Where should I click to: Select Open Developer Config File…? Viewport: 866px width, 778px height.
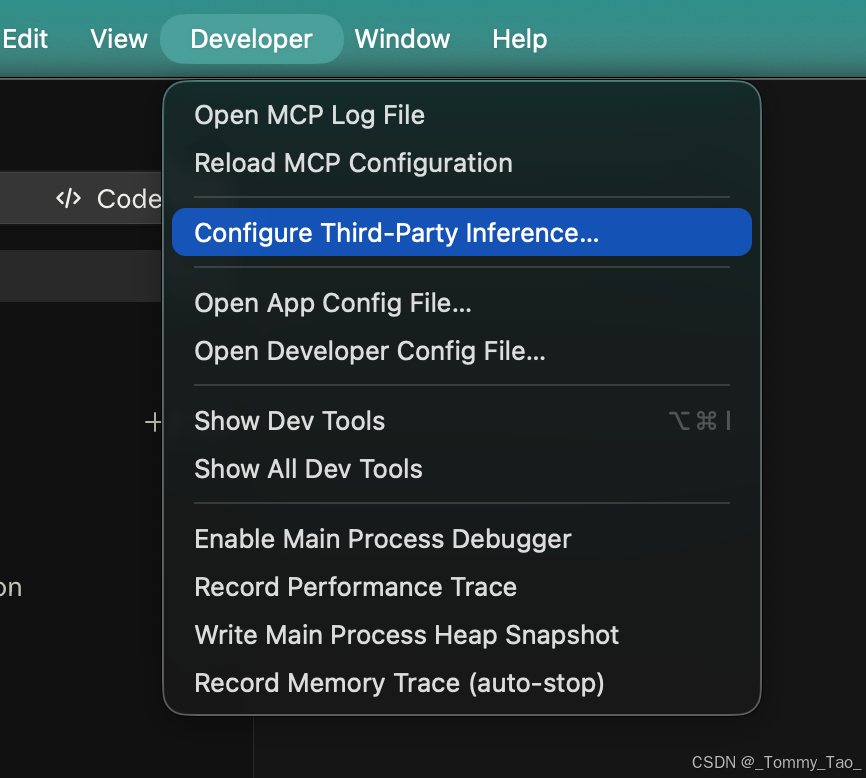(462, 351)
